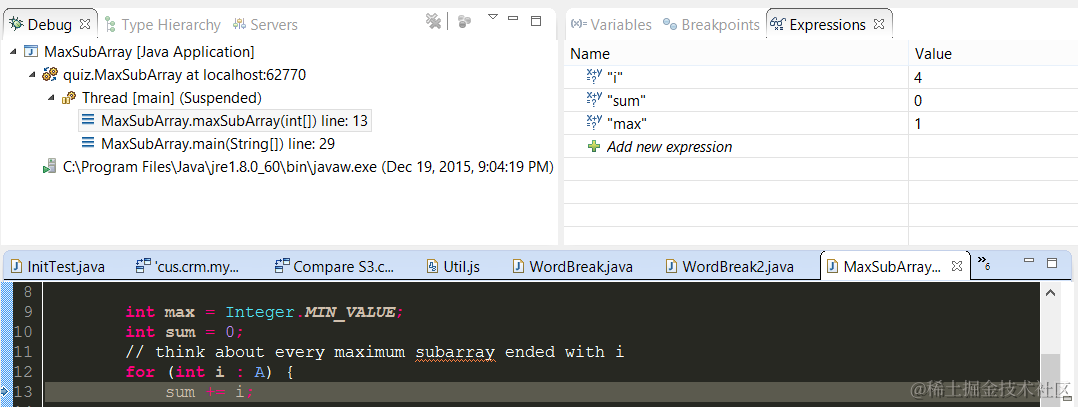Click the editor vertical scrollbar thumb
Viewport: 1078px width, 407px height.
(x=1050, y=380)
